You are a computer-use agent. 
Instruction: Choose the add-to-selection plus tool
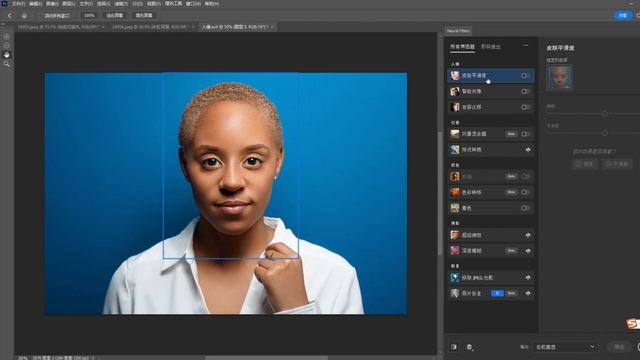[x=7, y=36]
